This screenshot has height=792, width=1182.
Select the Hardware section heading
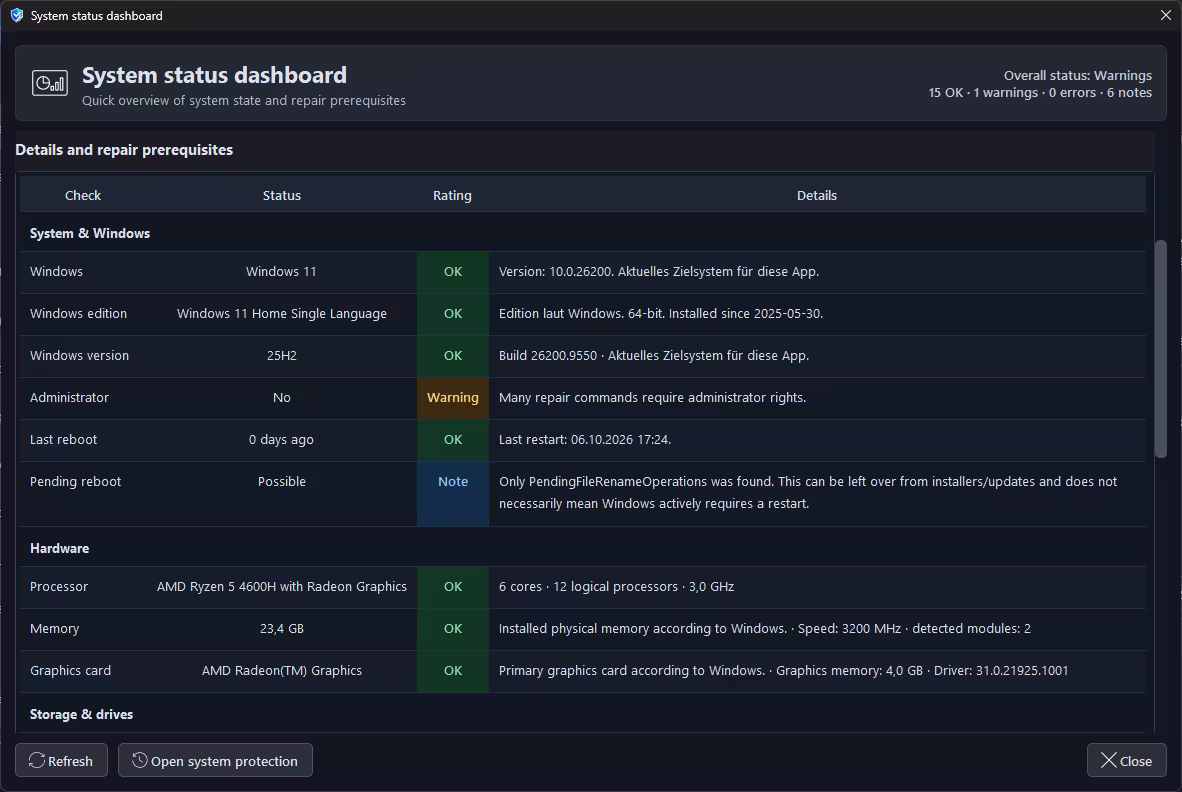60,549
